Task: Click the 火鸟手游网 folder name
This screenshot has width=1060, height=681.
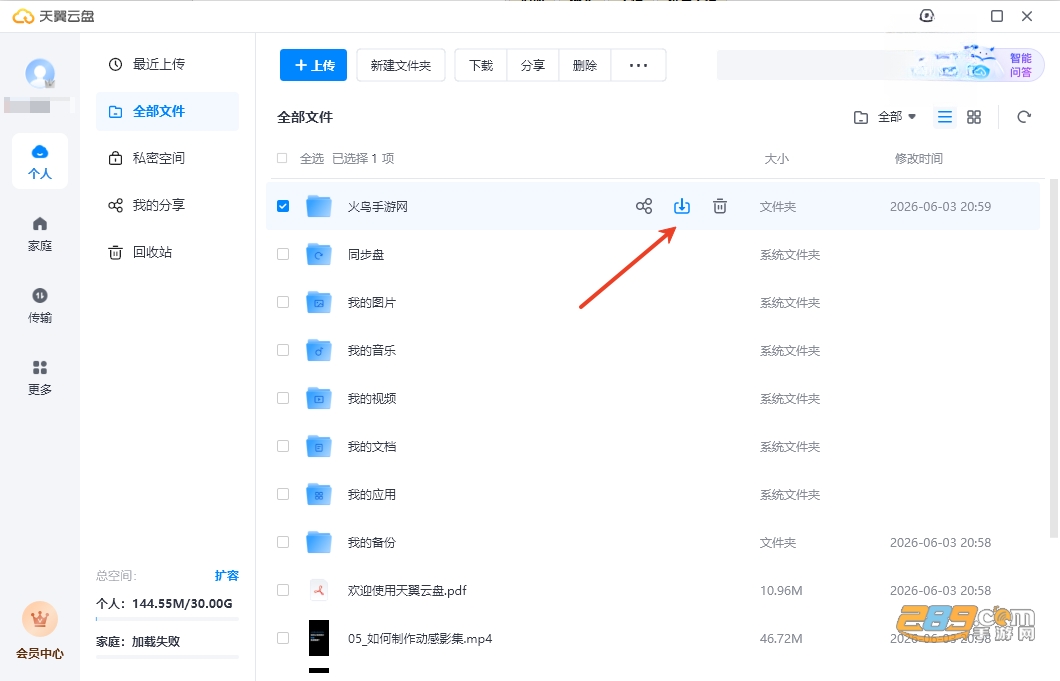Action: 377,206
